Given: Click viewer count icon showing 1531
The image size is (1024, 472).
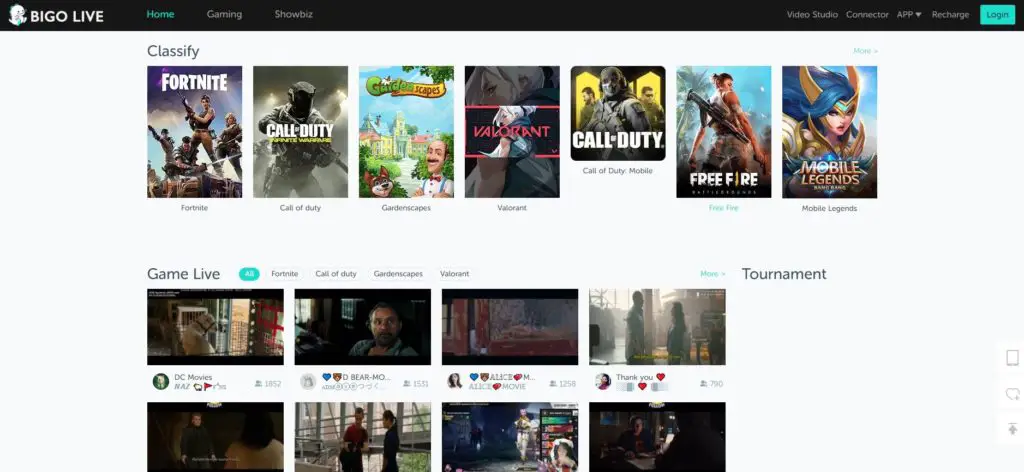Looking at the screenshot, I should coord(407,384).
